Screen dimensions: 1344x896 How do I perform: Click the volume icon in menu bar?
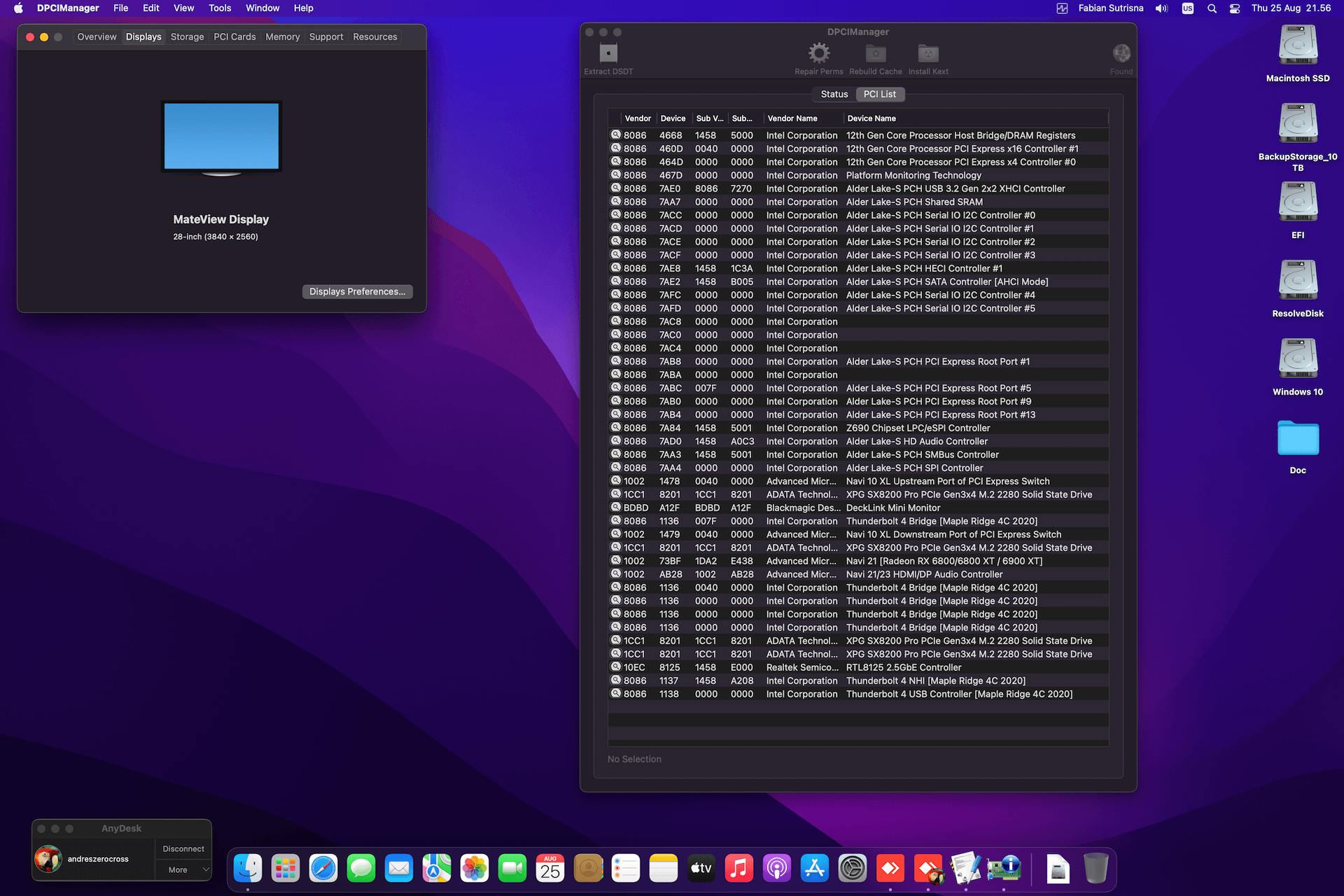1161,8
